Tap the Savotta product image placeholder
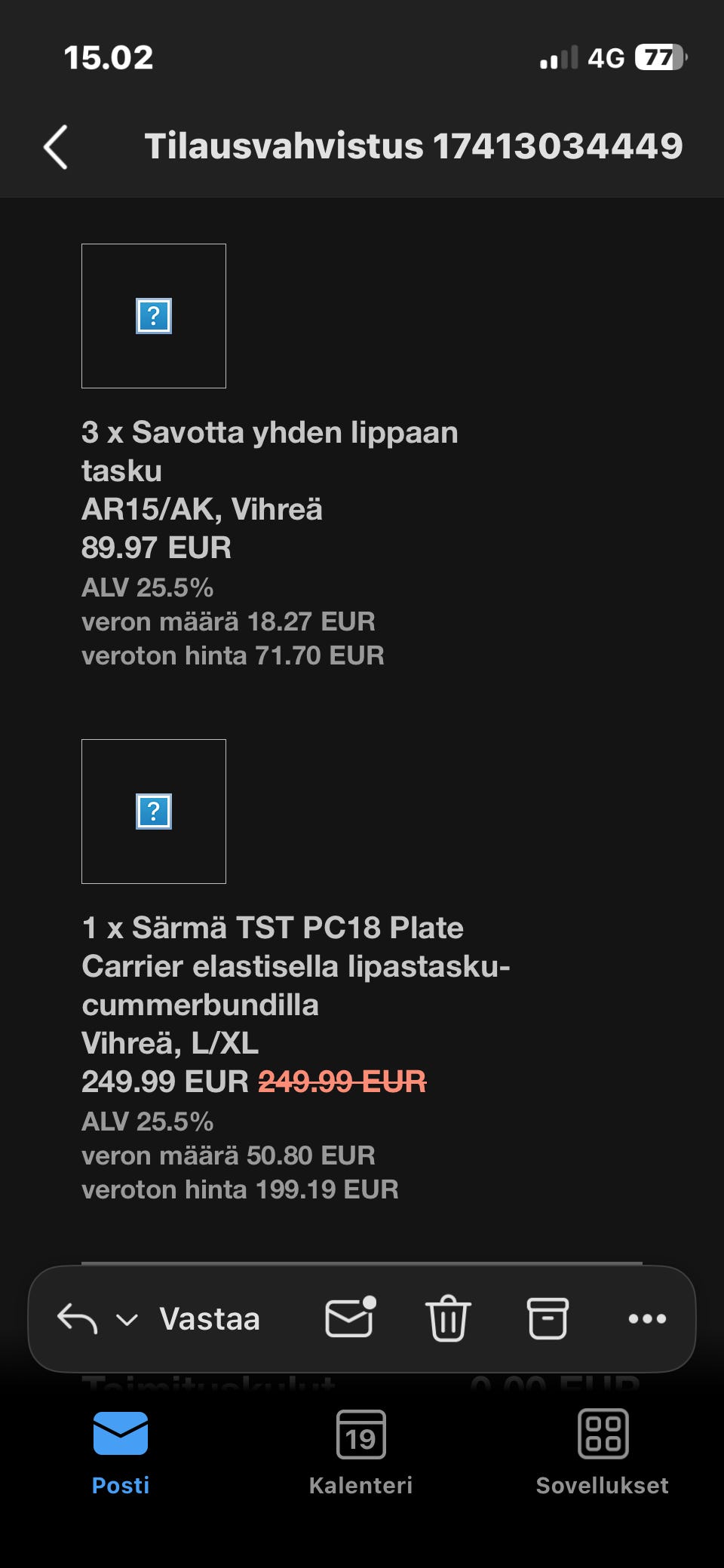This screenshot has width=724, height=1568. [x=154, y=316]
